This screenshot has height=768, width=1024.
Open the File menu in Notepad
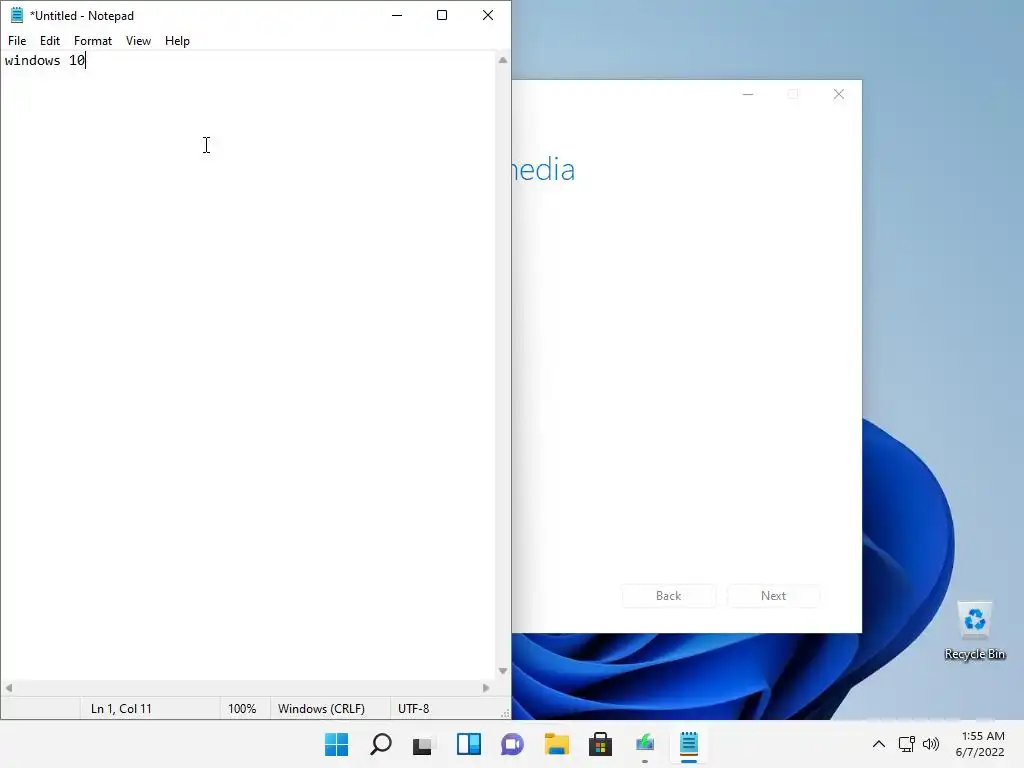tap(17, 40)
